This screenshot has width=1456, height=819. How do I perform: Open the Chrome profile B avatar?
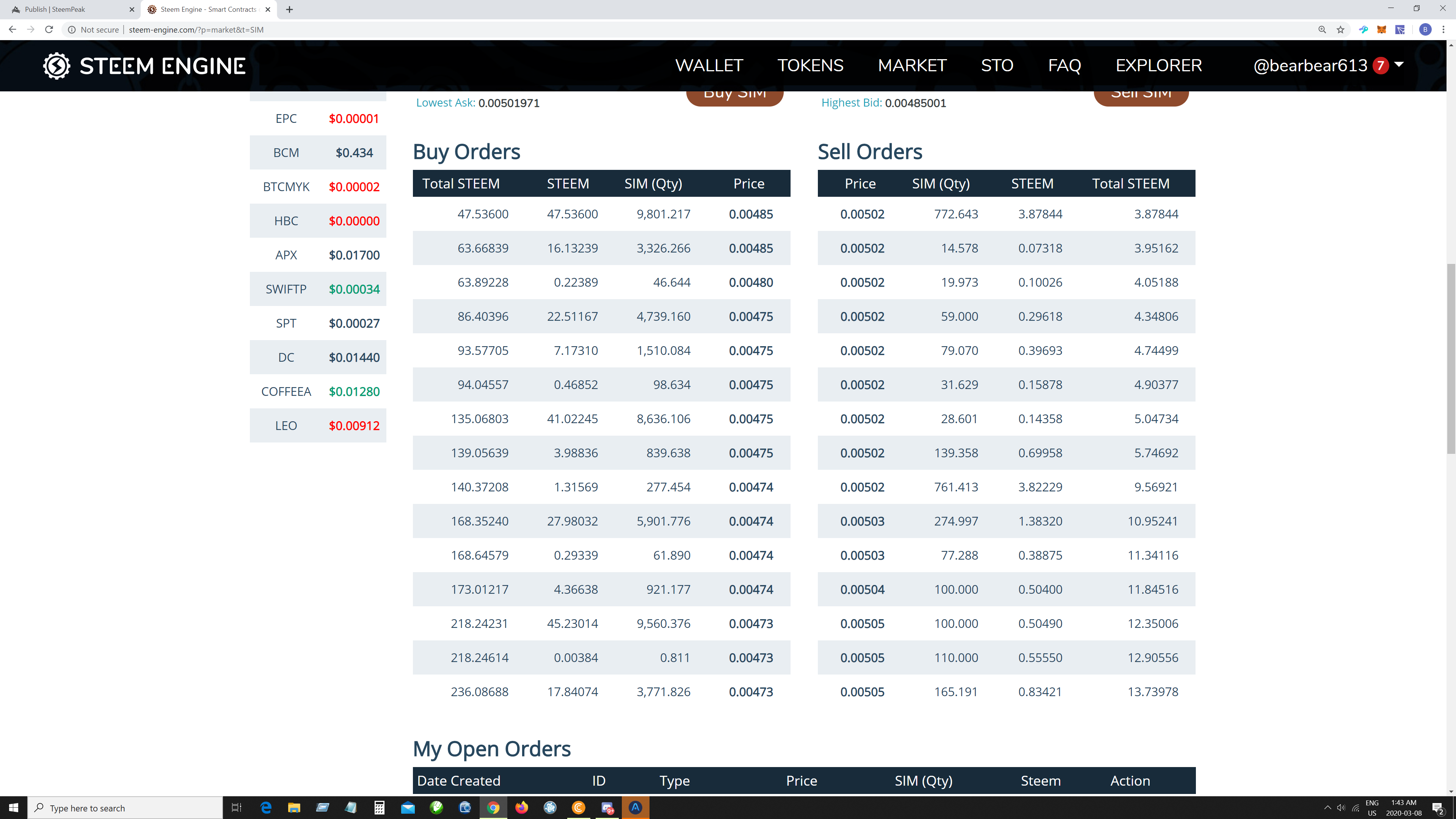tap(1425, 30)
